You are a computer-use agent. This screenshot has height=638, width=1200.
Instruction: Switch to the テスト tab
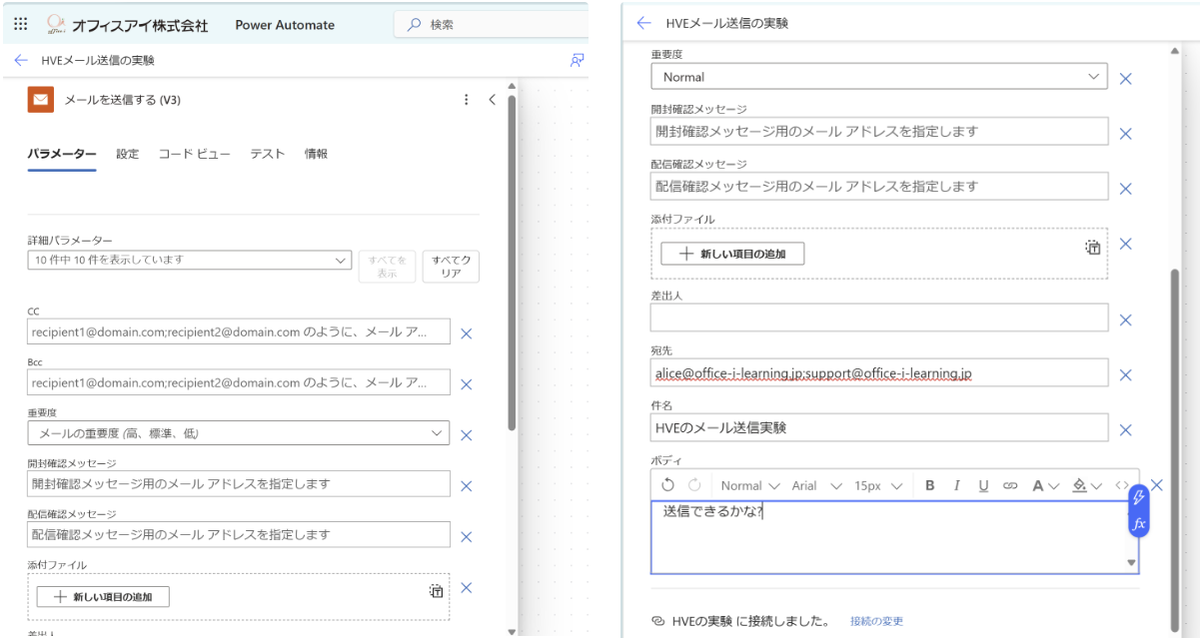267,154
